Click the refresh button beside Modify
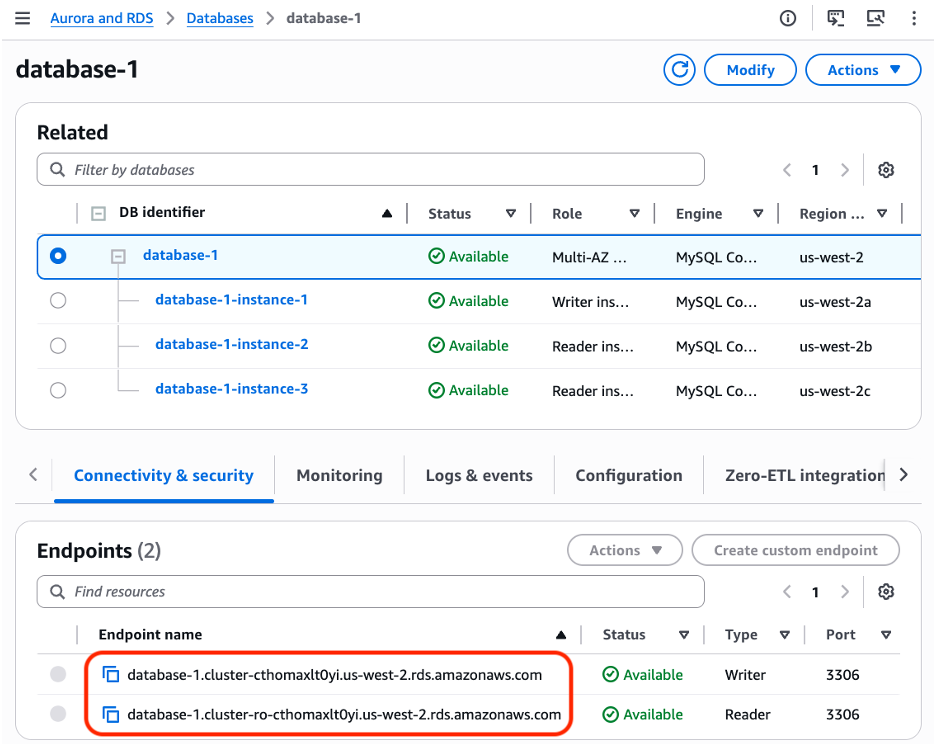This screenshot has width=949, height=744. click(x=680, y=70)
